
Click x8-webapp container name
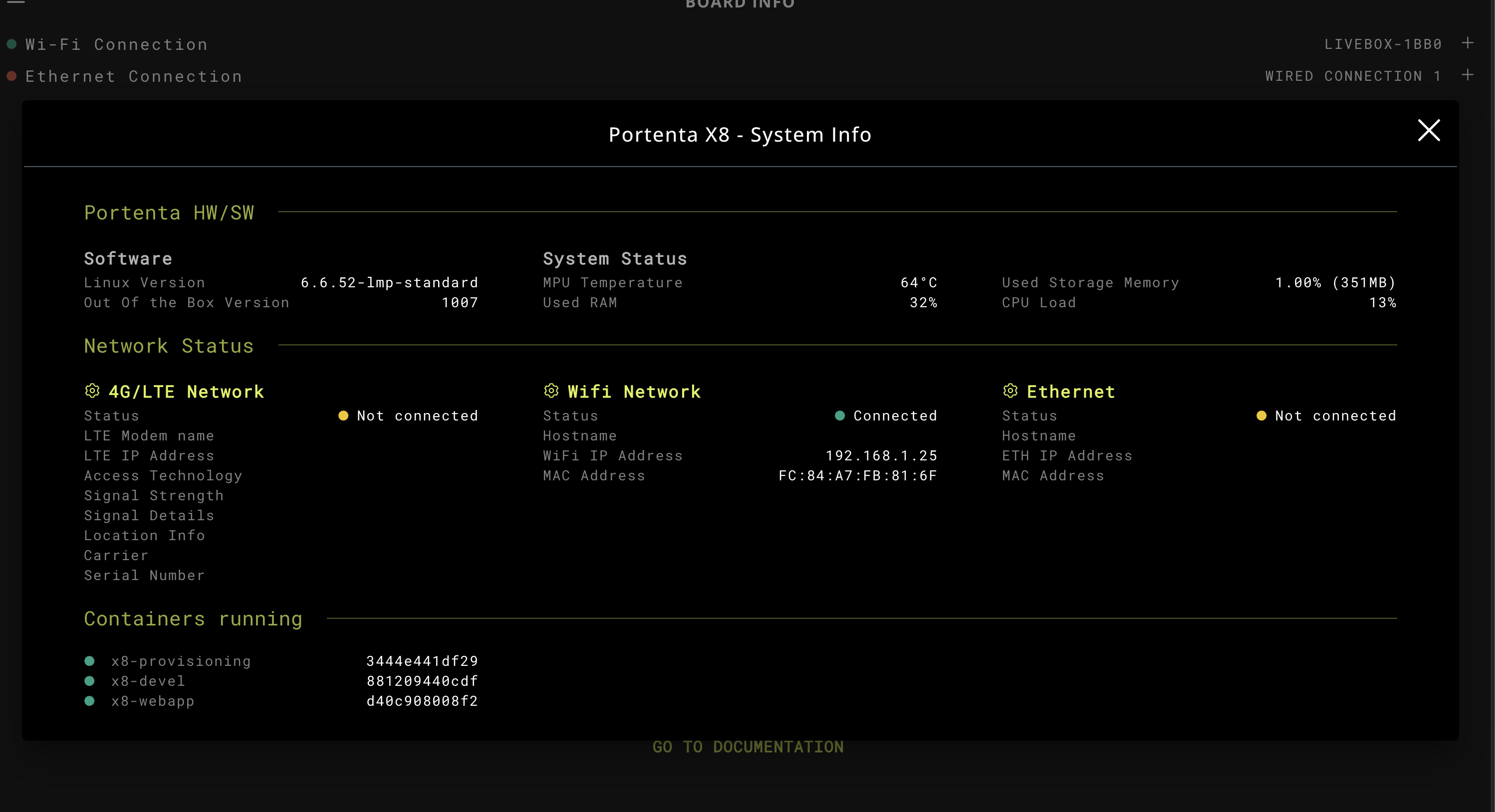[x=153, y=701]
